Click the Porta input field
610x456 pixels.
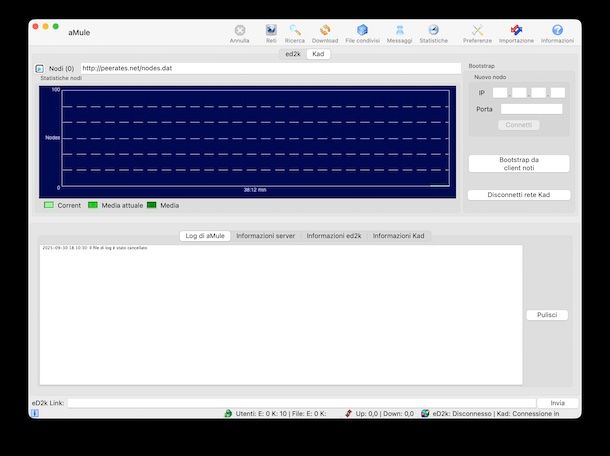[x=531, y=109]
